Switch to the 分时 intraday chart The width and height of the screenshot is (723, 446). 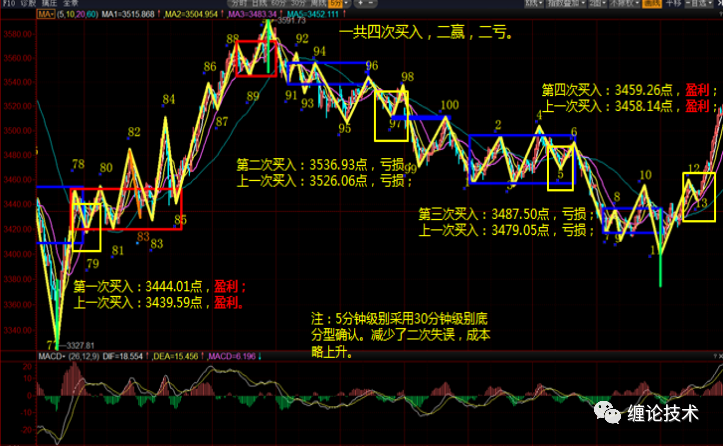click(239, 3)
